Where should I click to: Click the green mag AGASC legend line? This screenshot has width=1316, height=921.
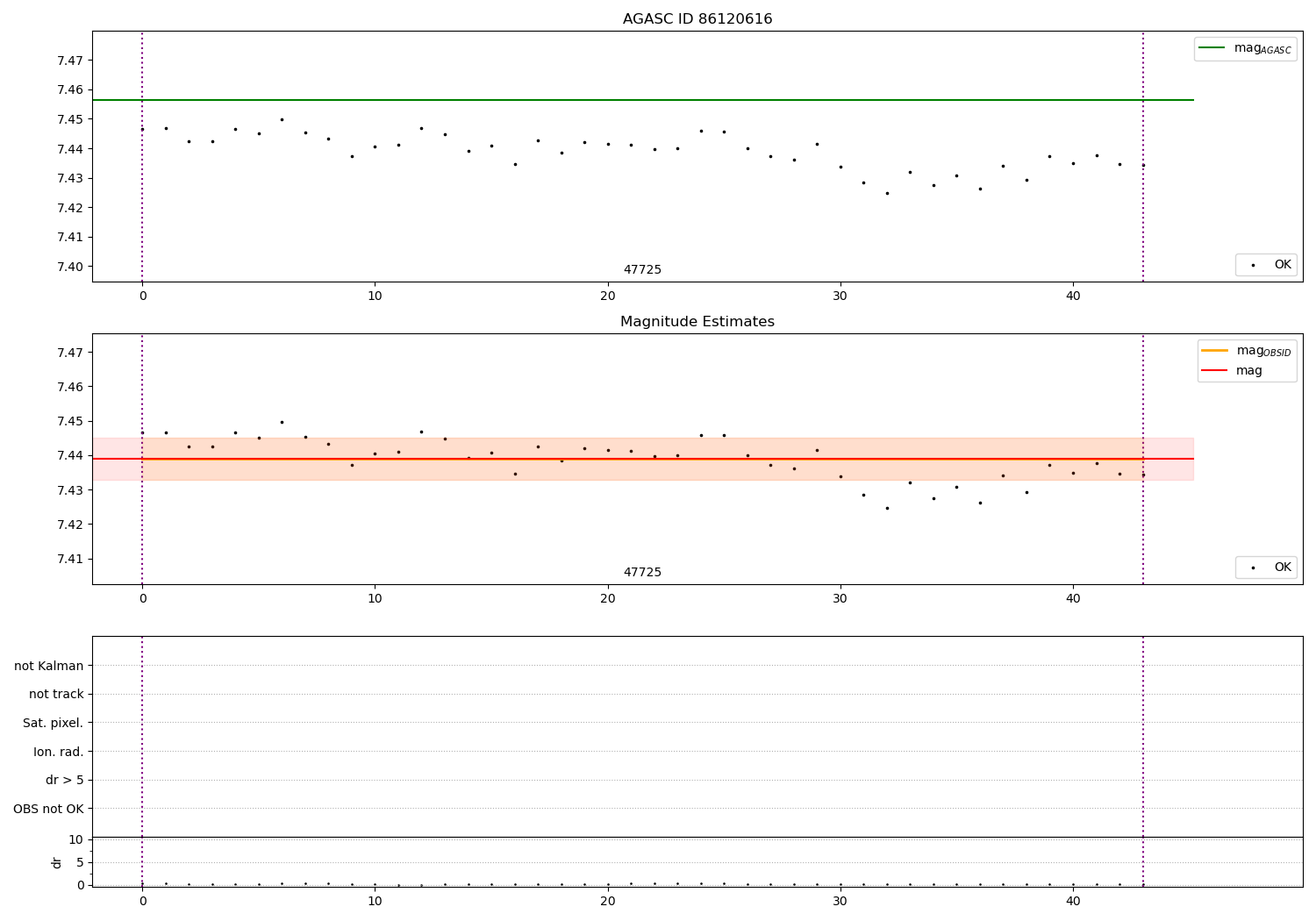1212,47
